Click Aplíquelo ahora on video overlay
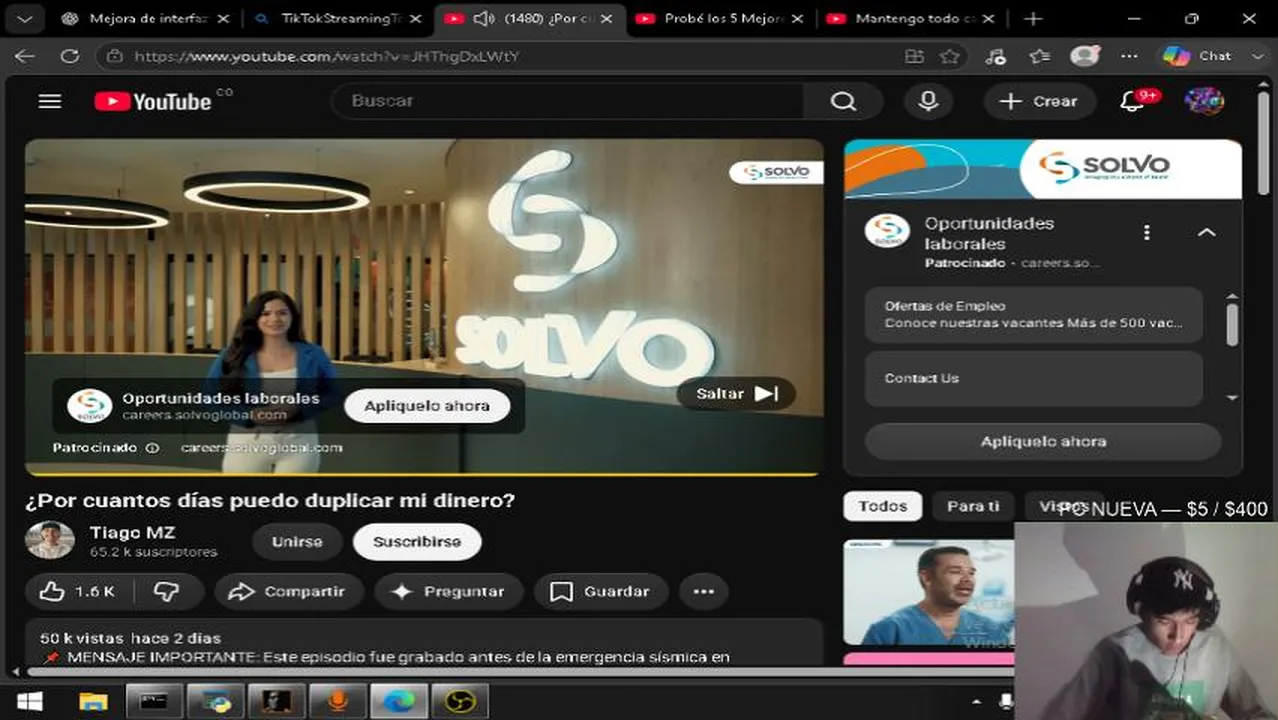 pos(427,406)
